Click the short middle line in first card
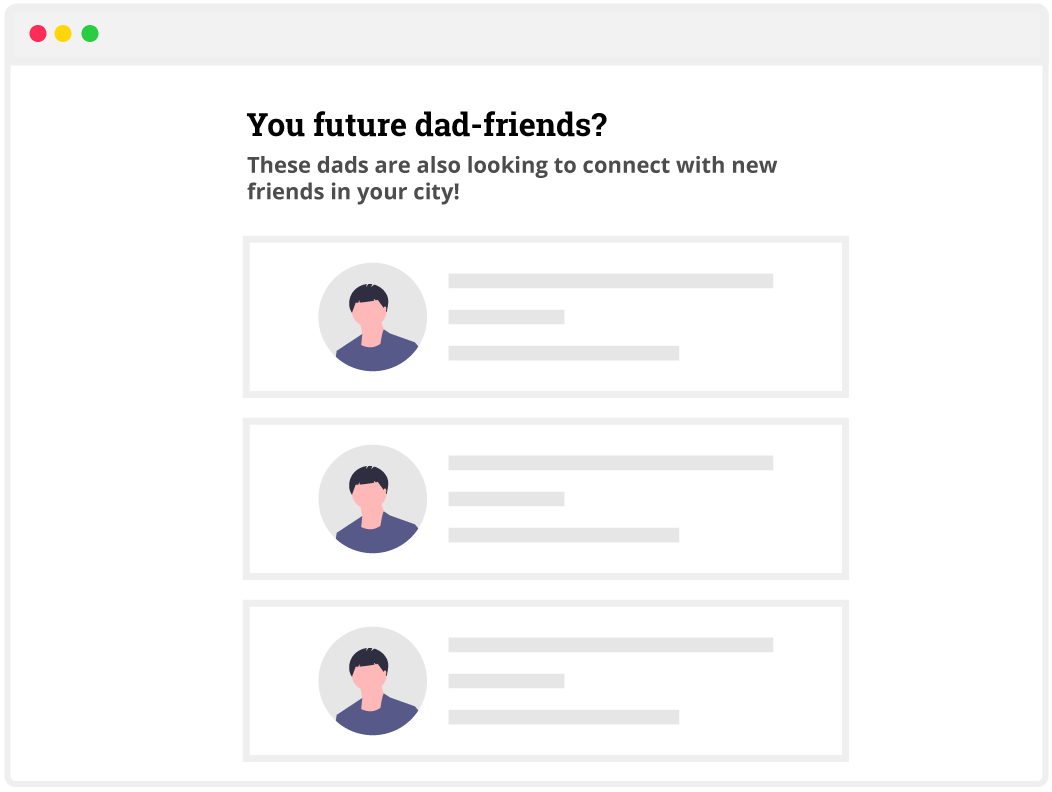This screenshot has height=792, width=1052. point(506,317)
